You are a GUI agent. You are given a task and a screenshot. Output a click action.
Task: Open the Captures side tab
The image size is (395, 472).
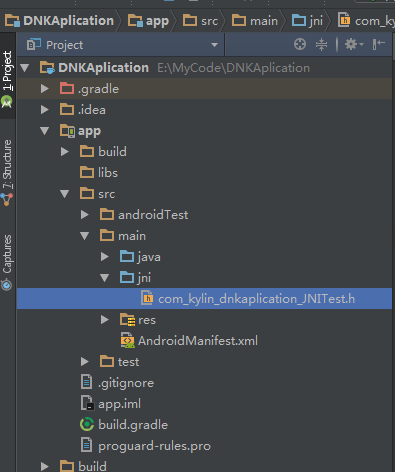(7, 254)
